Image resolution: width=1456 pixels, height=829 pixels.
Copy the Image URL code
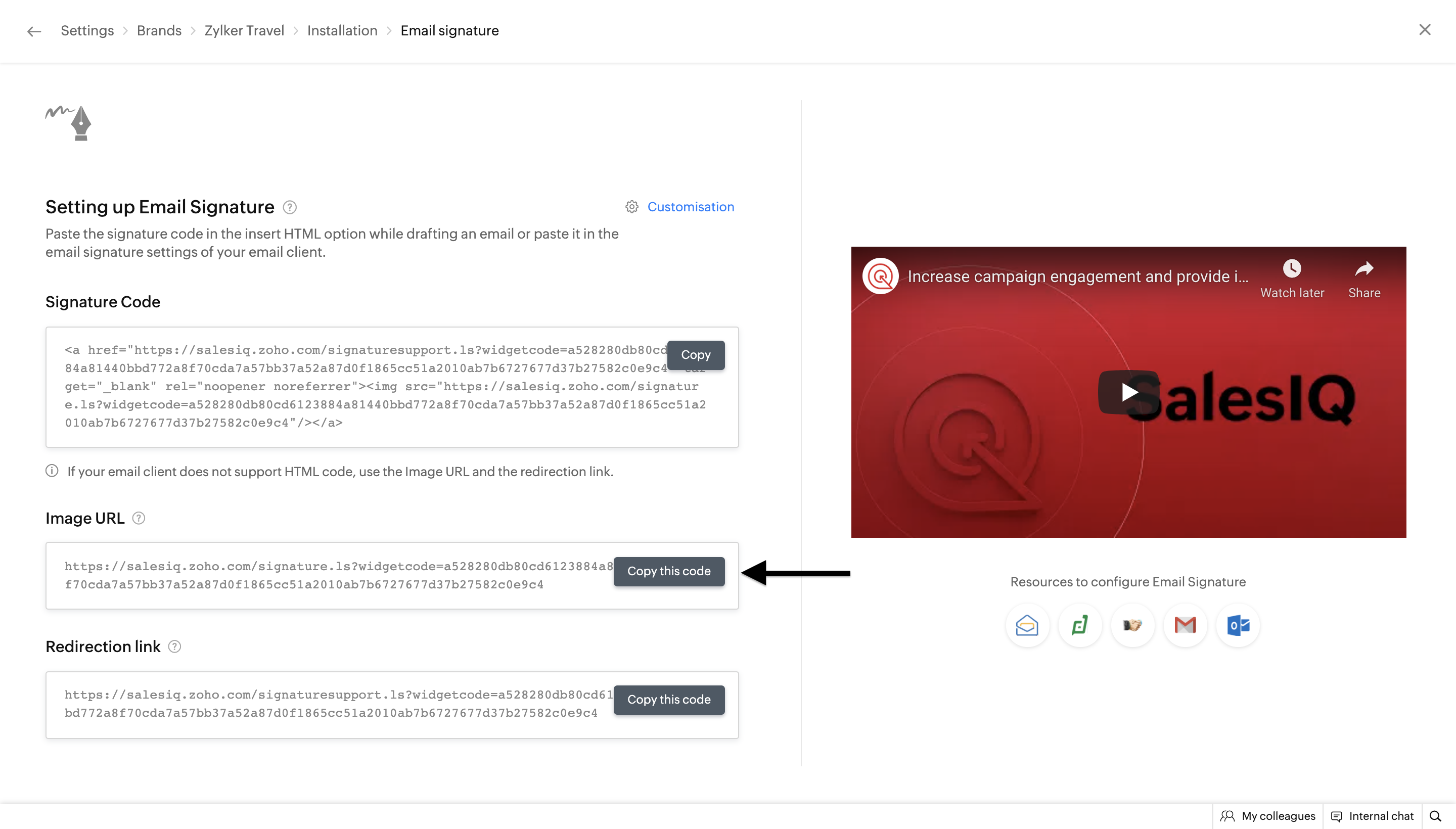tap(668, 571)
